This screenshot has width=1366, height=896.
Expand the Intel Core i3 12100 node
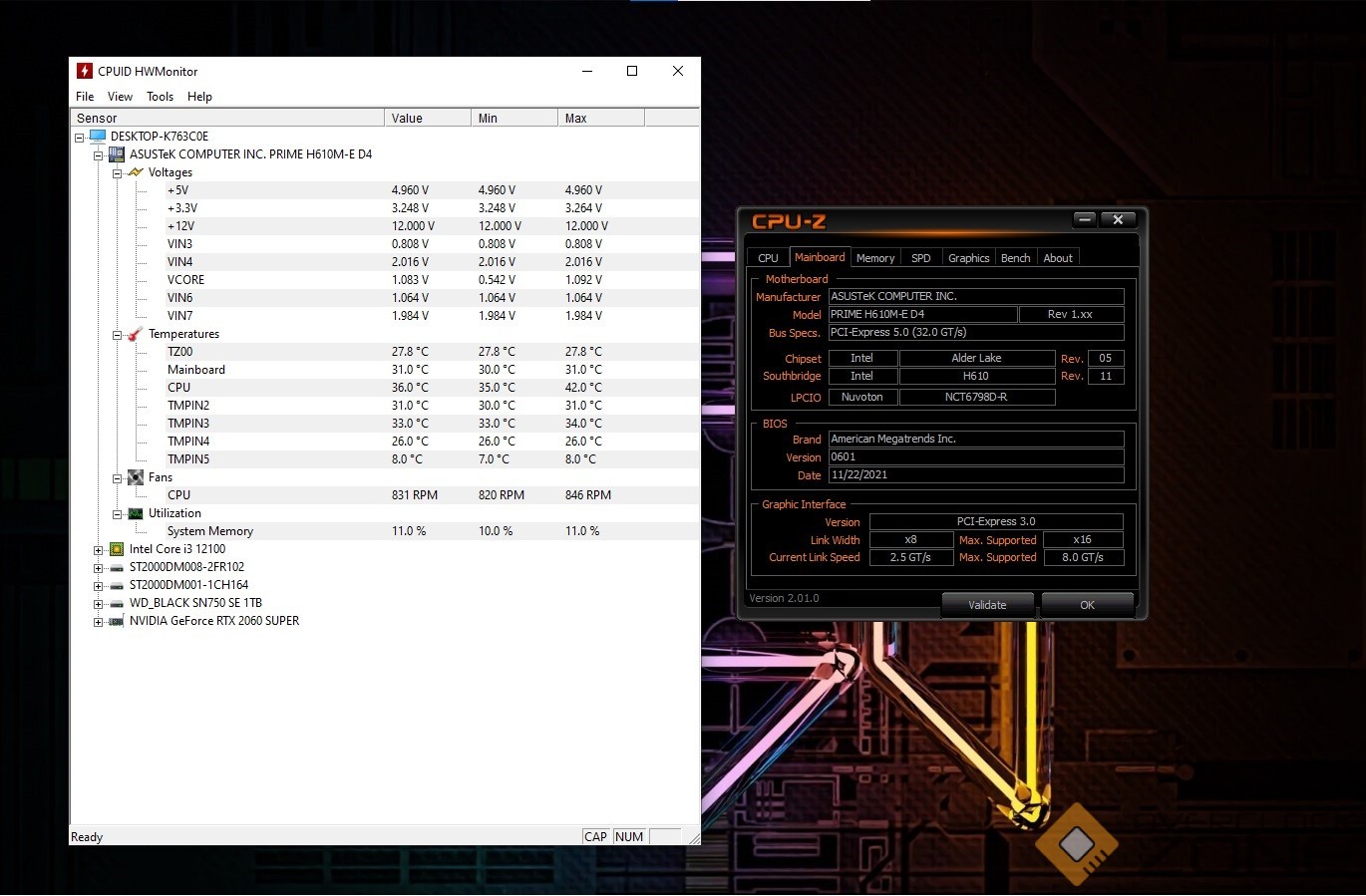click(98, 550)
